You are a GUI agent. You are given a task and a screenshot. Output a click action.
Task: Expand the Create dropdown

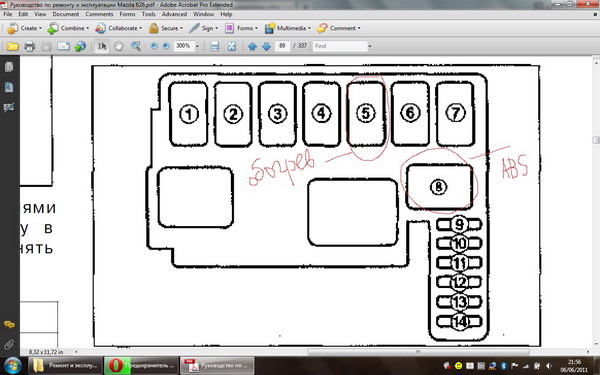click(40, 28)
